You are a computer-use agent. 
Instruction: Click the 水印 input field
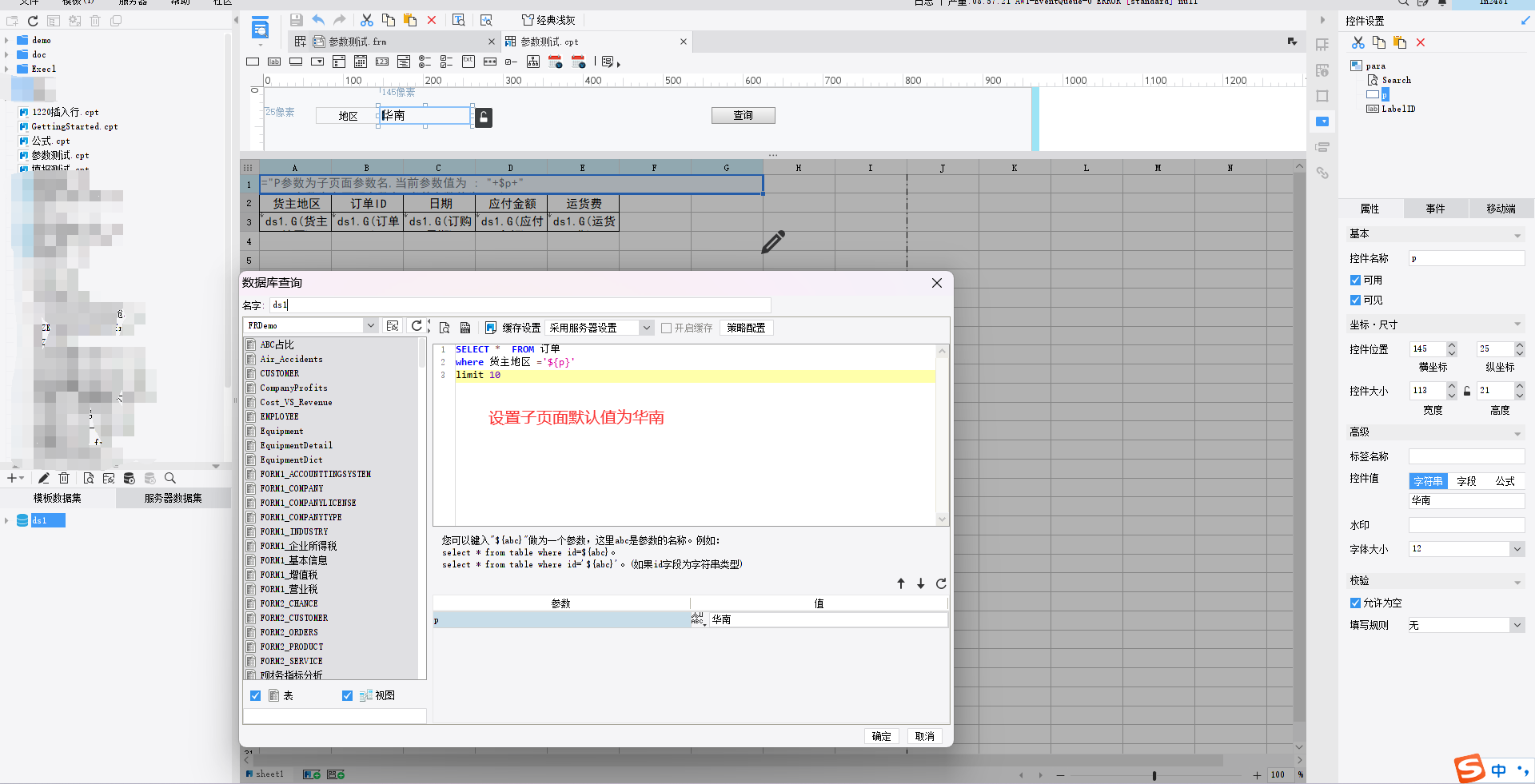[1466, 525]
